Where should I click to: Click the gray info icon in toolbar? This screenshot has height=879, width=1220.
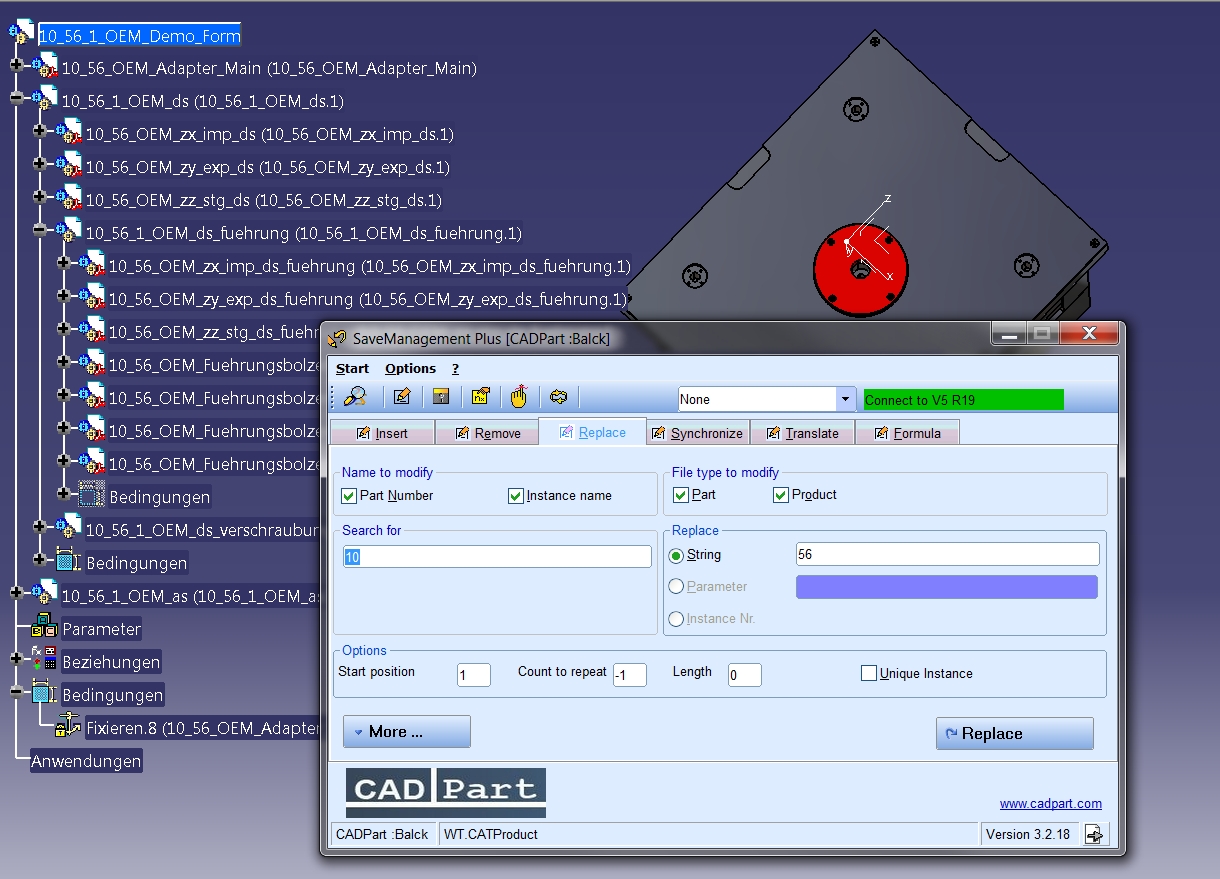pos(441,397)
